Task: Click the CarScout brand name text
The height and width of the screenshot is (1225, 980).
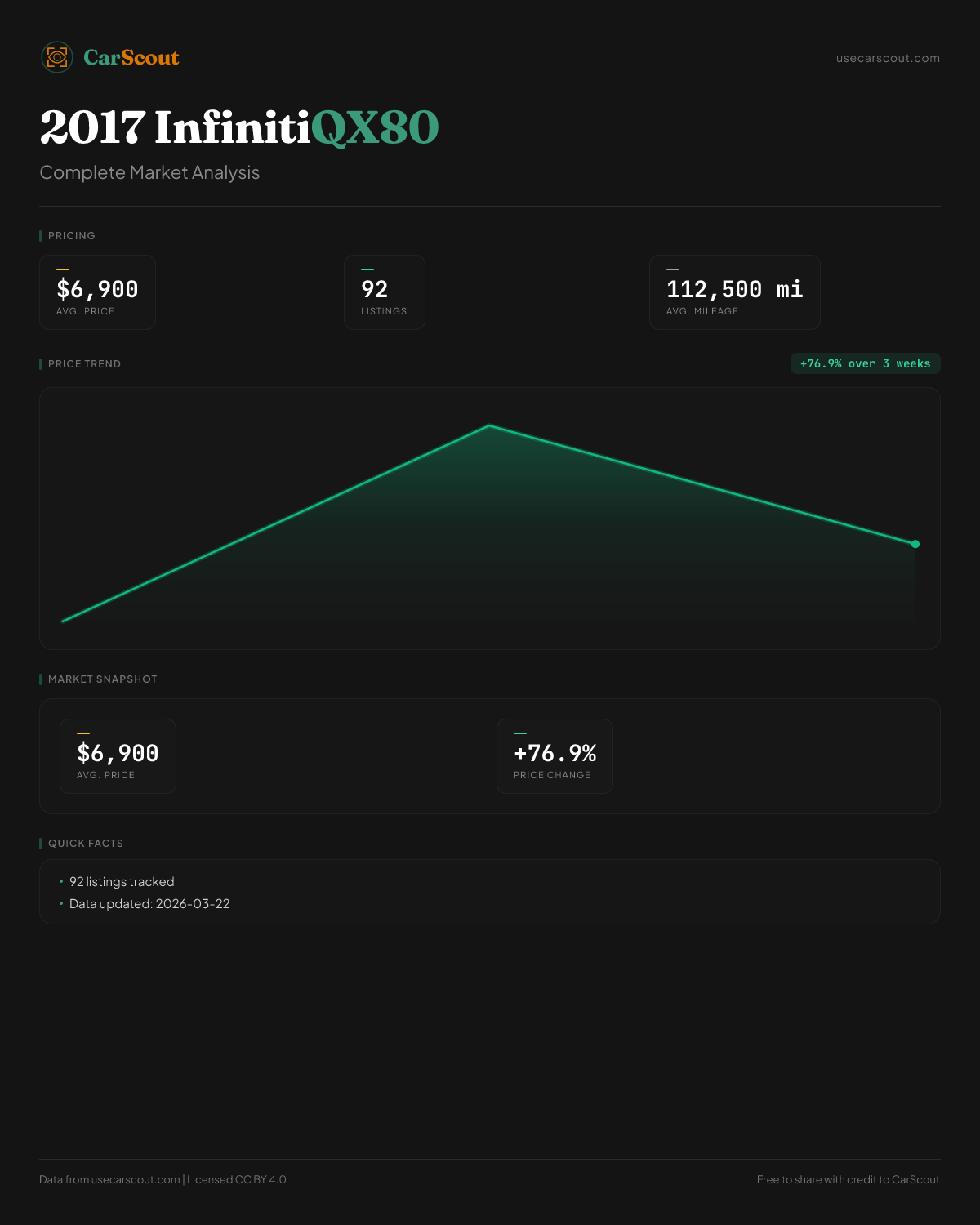Action: [131, 58]
